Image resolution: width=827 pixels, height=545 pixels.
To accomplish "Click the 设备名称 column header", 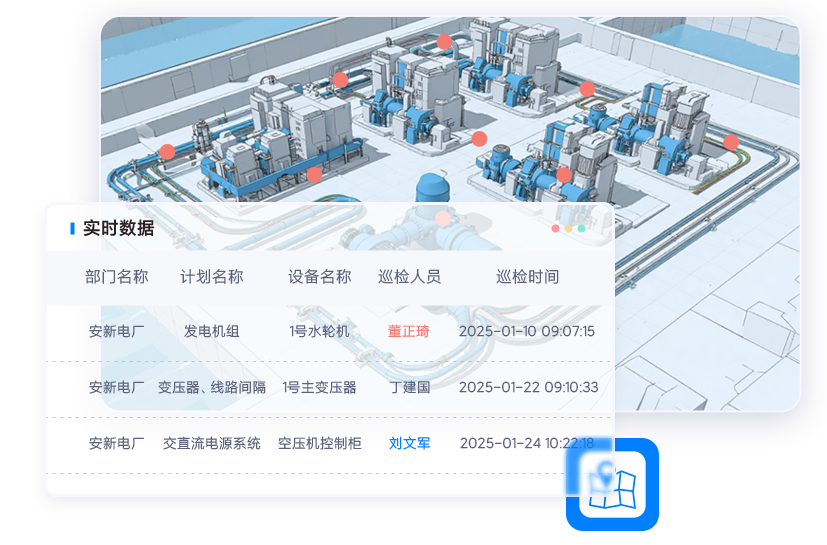I will pos(319,277).
